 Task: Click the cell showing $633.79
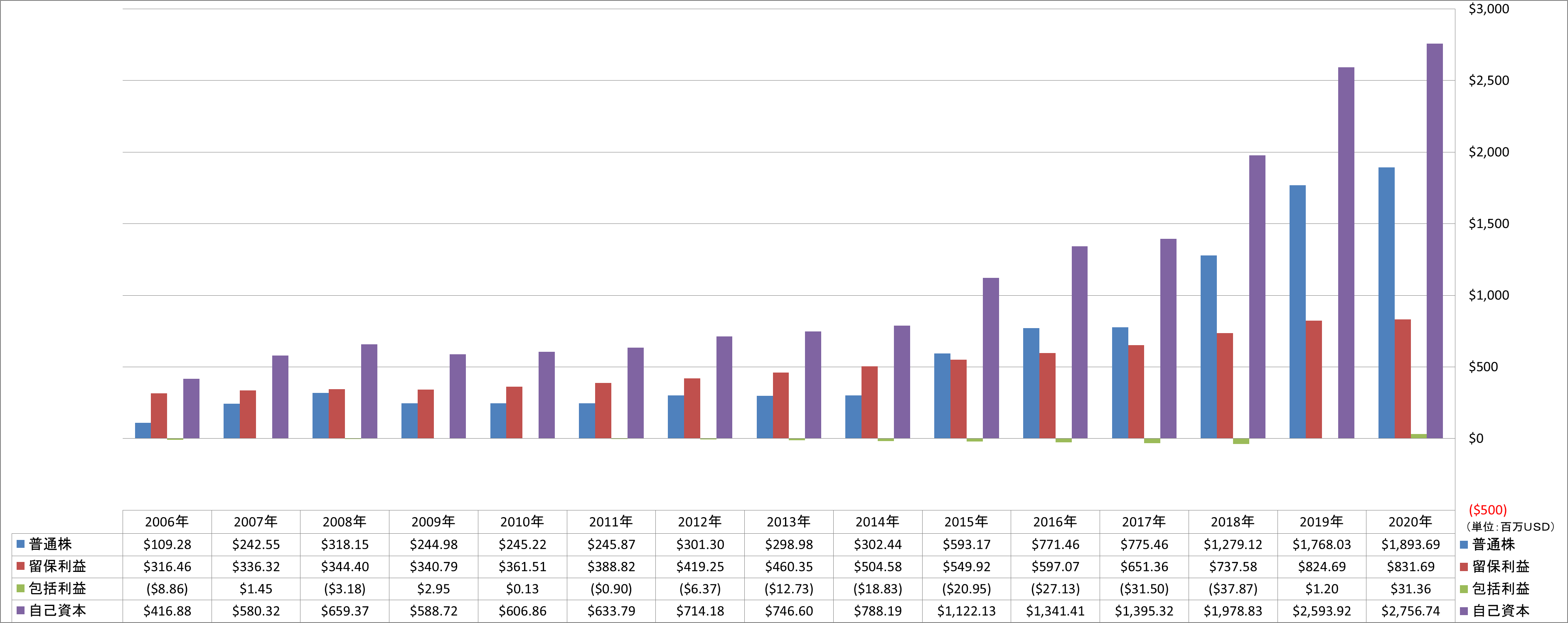pyautogui.click(x=611, y=611)
